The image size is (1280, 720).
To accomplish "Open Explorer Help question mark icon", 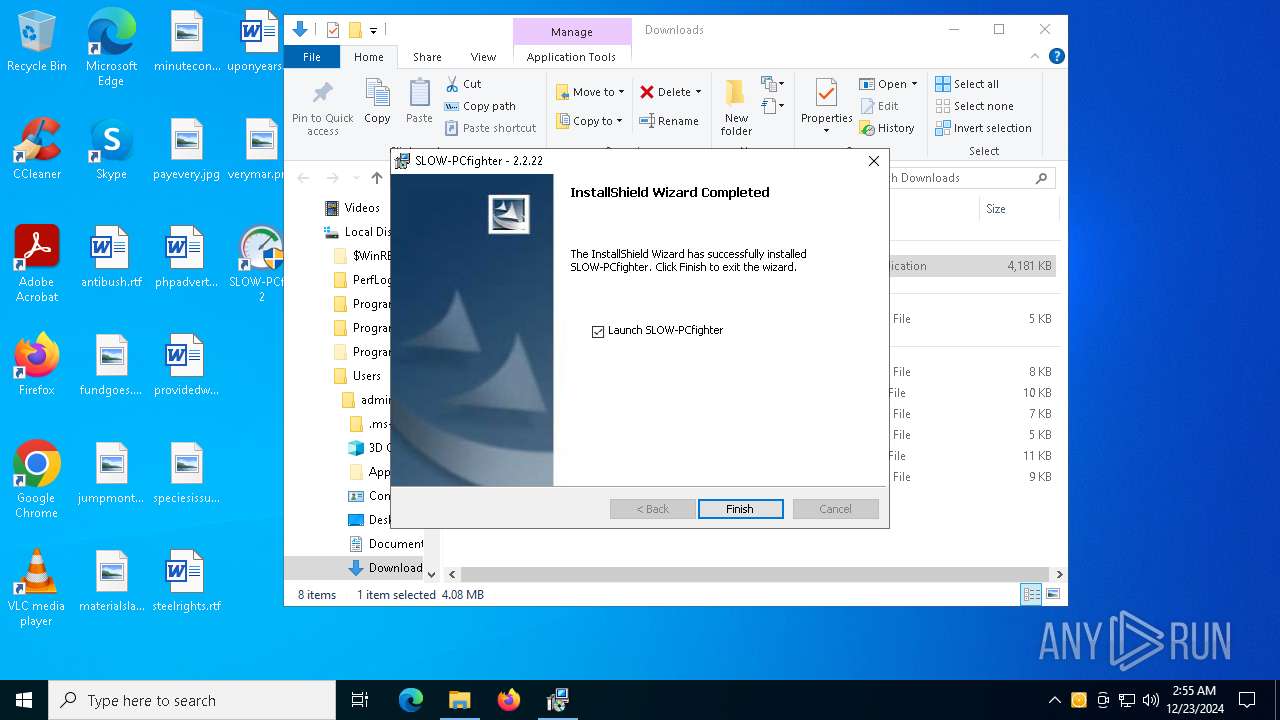I will point(1056,57).
